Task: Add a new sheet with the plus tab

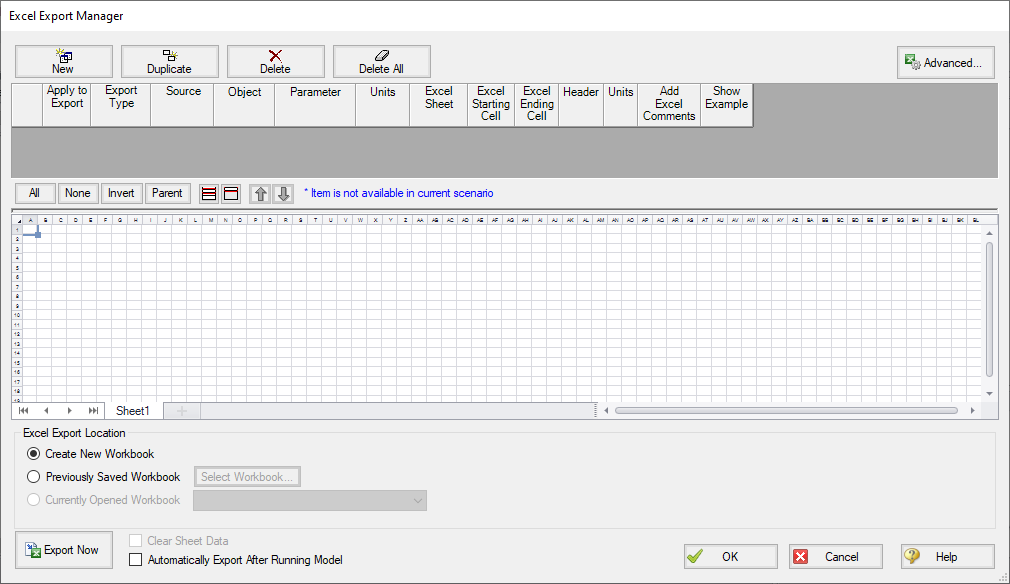Action: coord(181,410)
